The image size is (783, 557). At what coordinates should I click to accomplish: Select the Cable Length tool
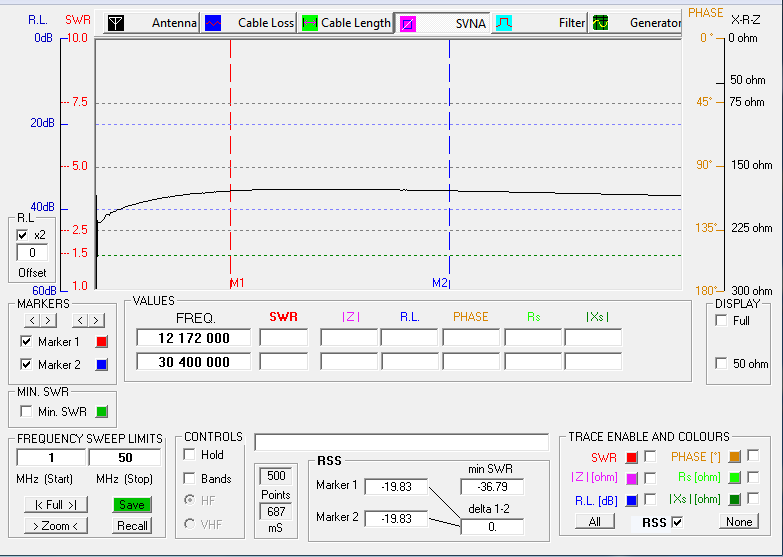346,23
